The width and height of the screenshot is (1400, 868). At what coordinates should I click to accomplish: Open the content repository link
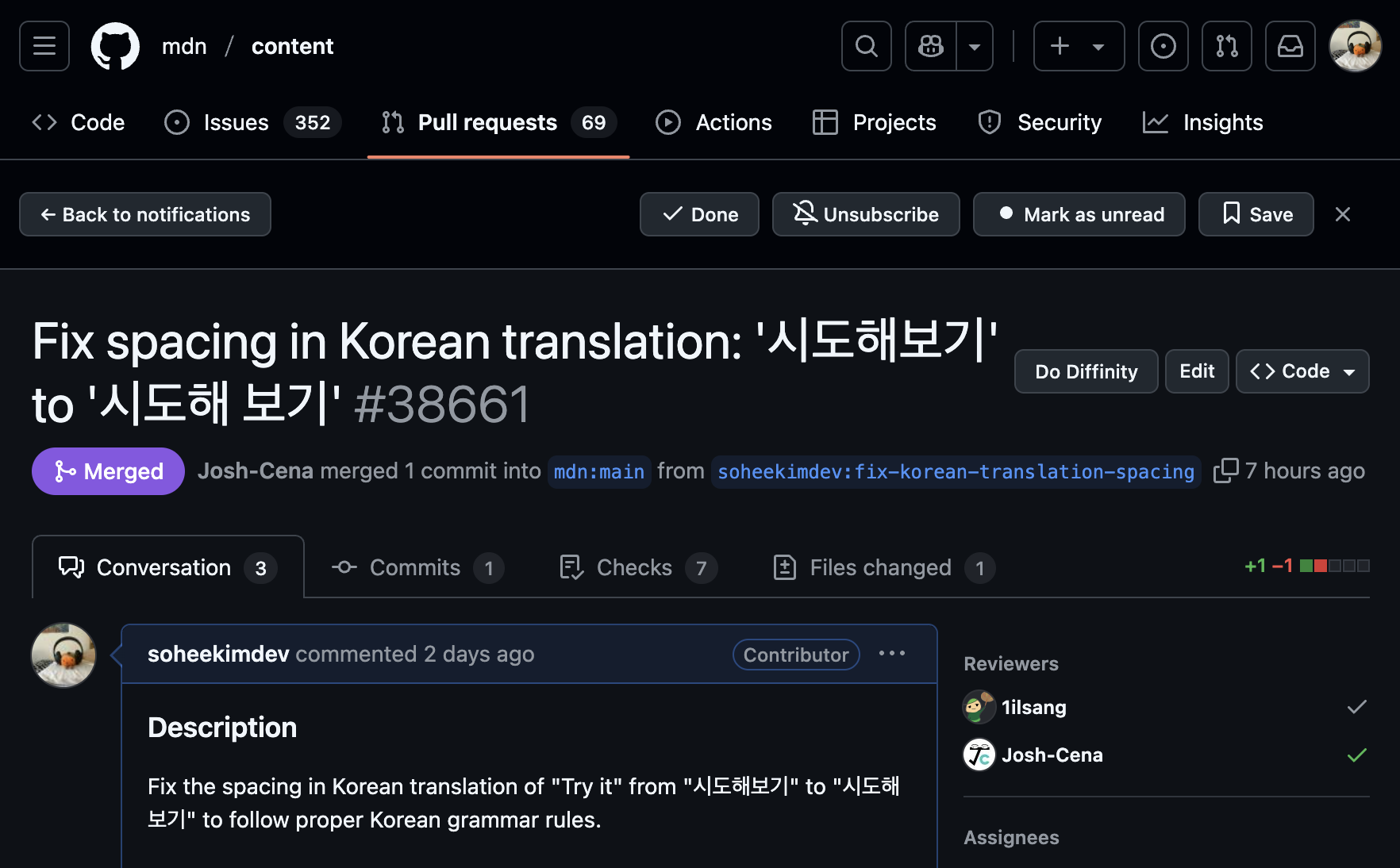[x=293, y=46]
